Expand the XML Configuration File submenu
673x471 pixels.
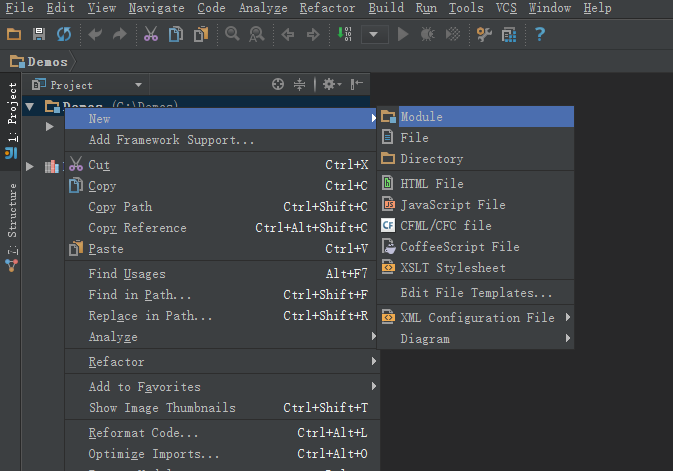point(476,318)
